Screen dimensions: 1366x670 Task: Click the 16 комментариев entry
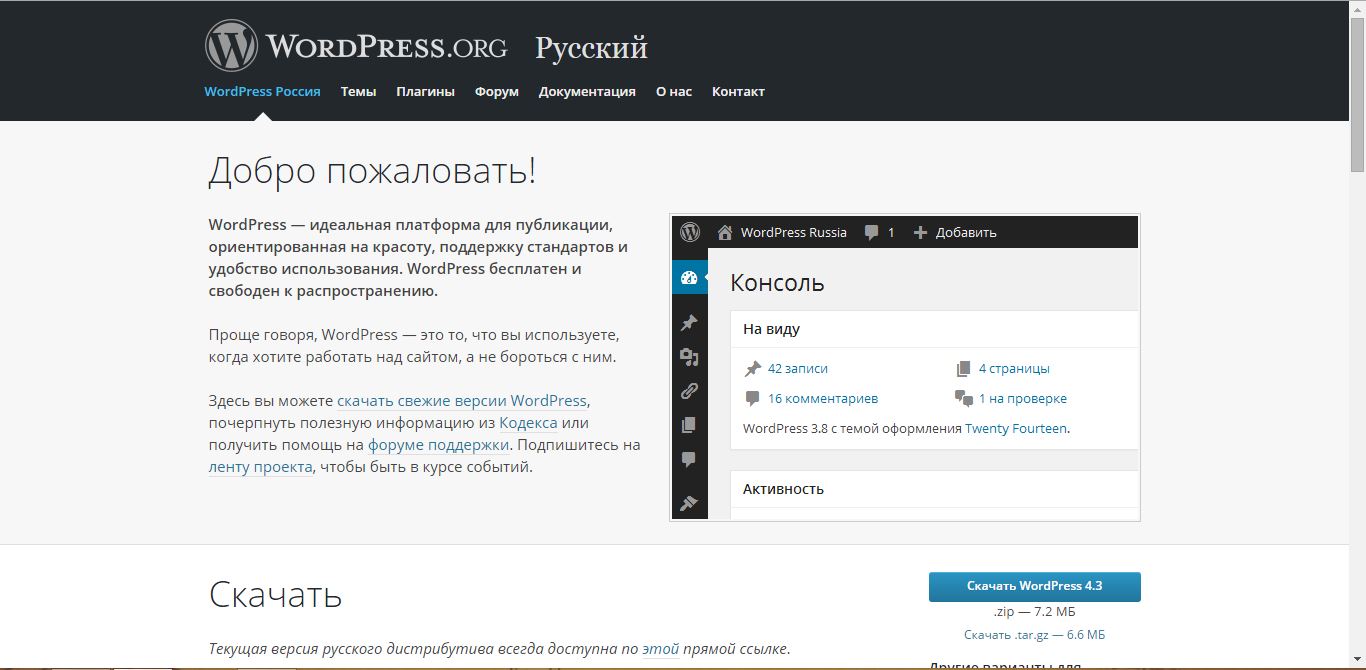(823, 399)
